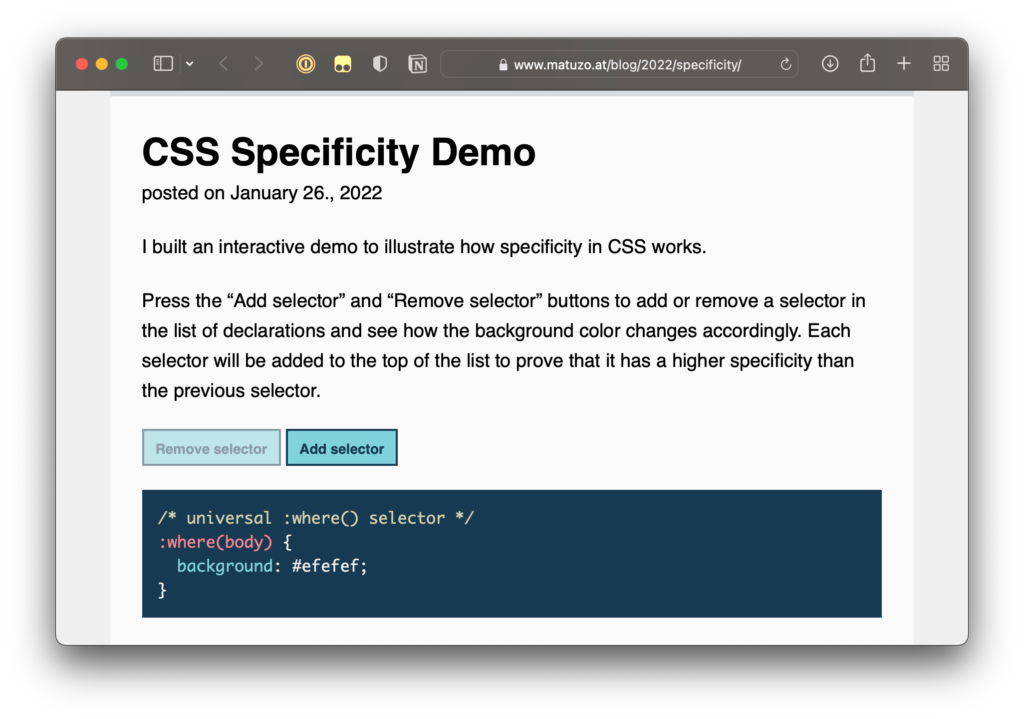Click the universal :where() selector comment
The width and height of the screenshot is (1024, 719).
[315, 518]
